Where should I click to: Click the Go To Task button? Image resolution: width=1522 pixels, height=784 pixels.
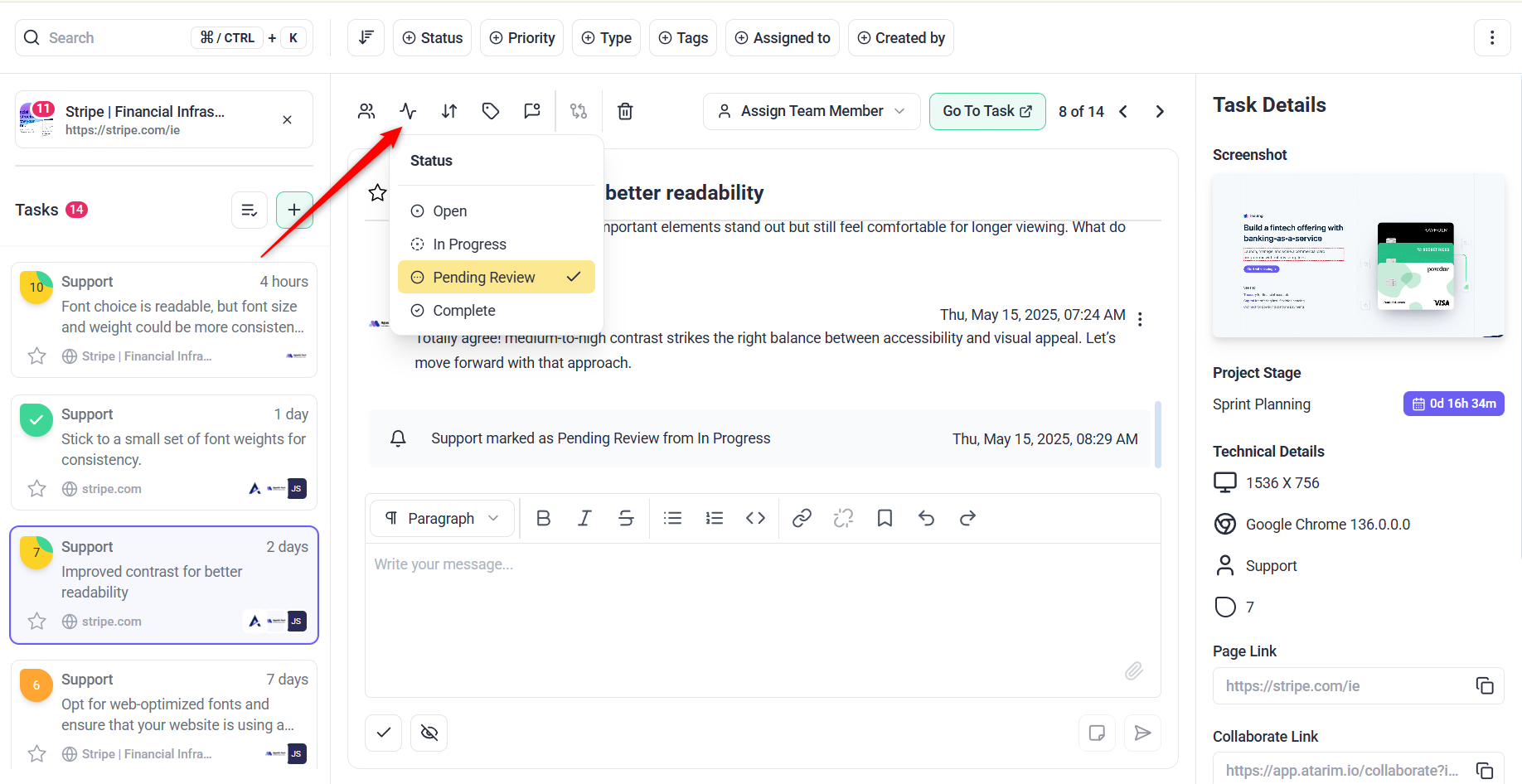tap(986, 111)
